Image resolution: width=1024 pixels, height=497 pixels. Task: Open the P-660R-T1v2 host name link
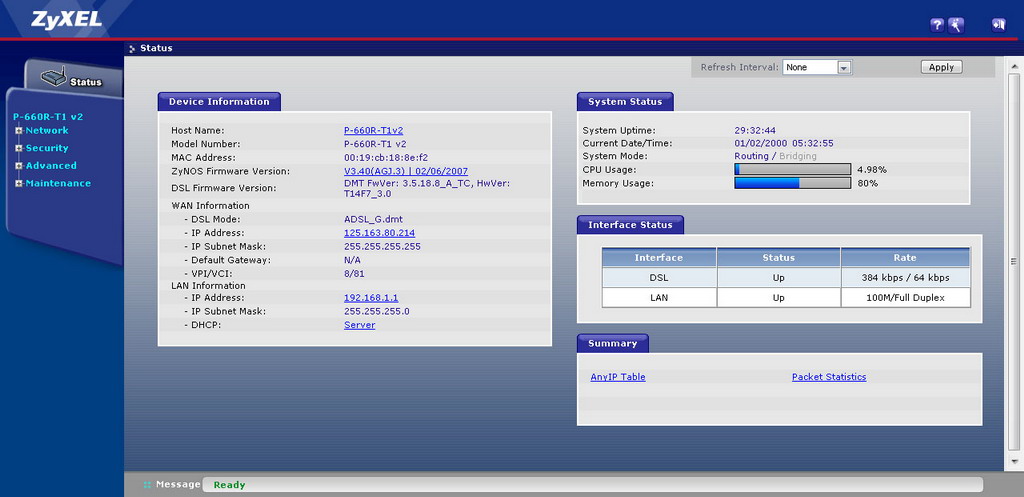373,130
